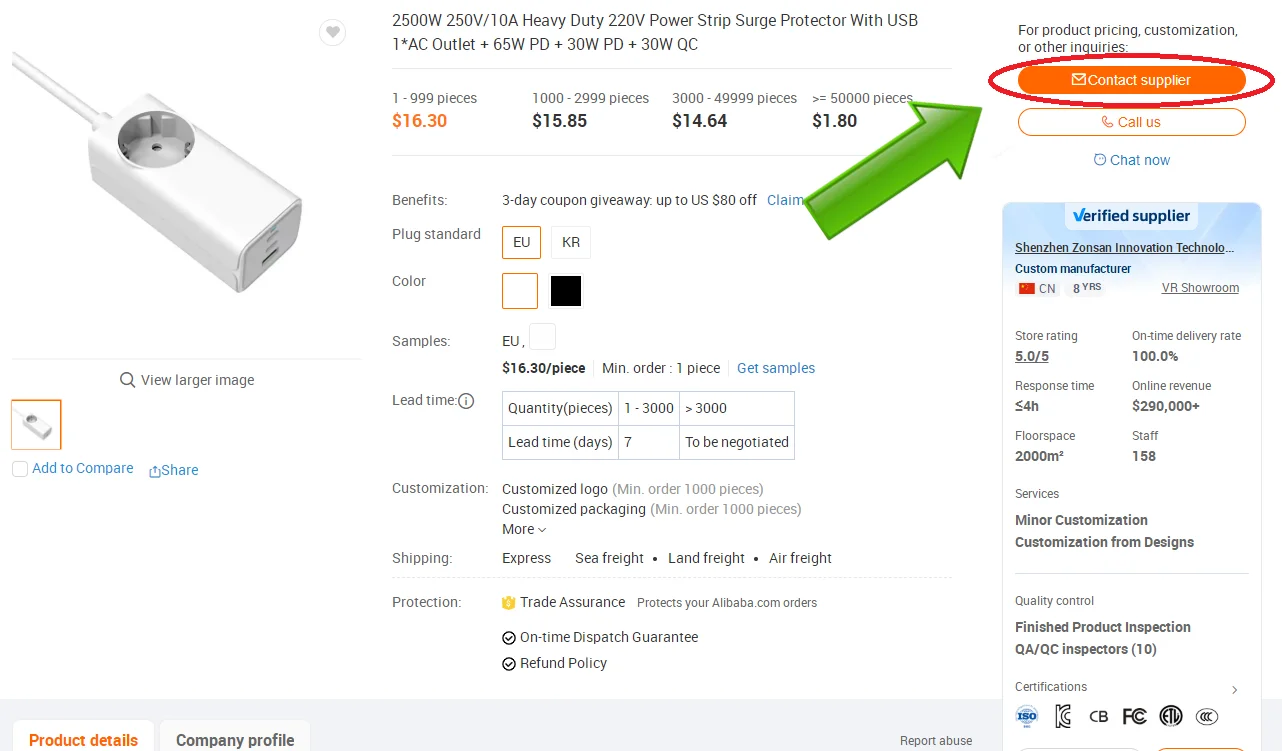Image resolution: width=1282 pixels, height=751 pixels.
Task: Switch to the Company profile tab
Action: point(235,740)
